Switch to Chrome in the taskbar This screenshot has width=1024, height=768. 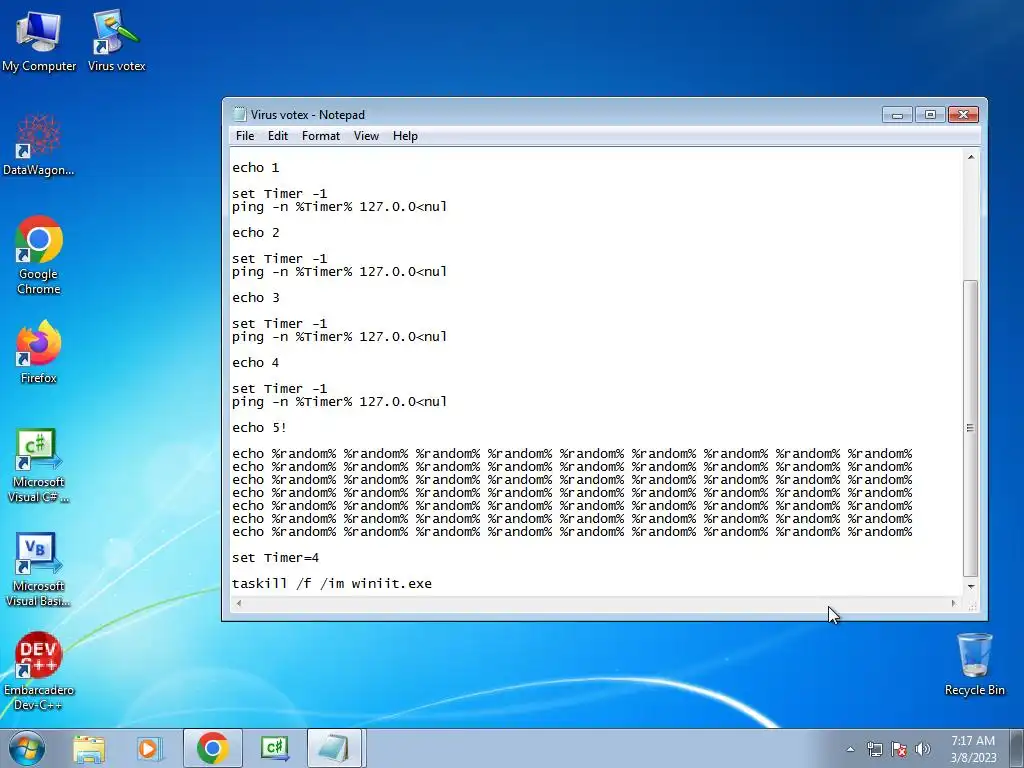[212, 748]
